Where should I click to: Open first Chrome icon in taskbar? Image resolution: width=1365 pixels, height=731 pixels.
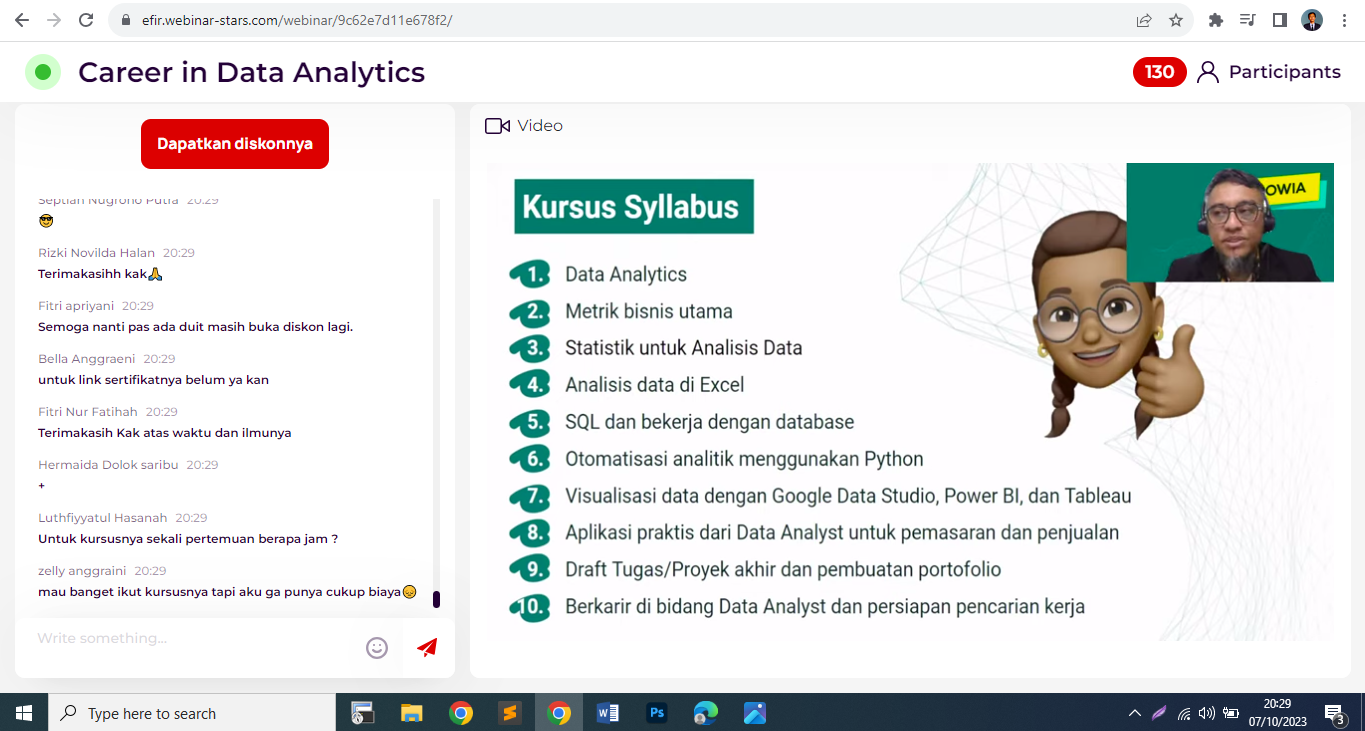[461, 713]
